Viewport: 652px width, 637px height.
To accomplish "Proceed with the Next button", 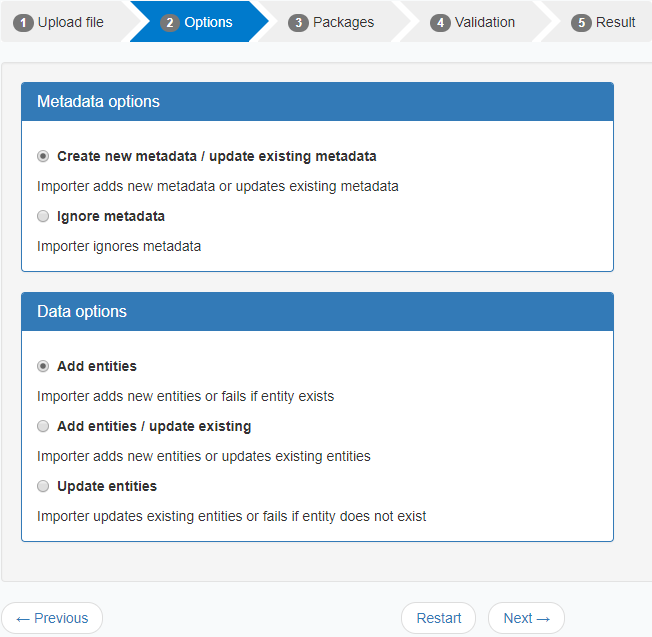I will [526, 618].
